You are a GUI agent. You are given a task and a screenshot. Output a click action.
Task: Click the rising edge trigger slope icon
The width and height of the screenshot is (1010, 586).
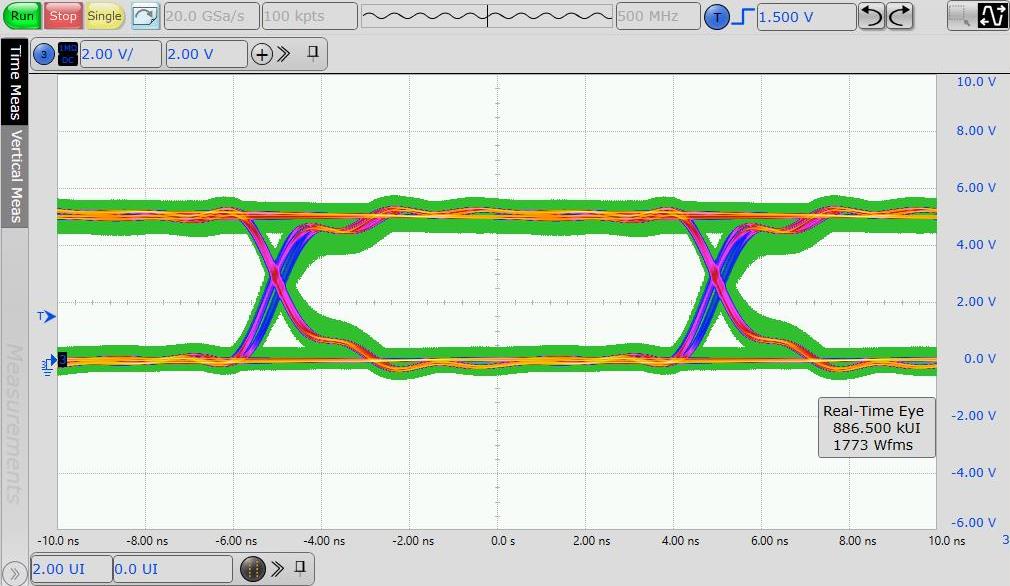click(743, 17)
